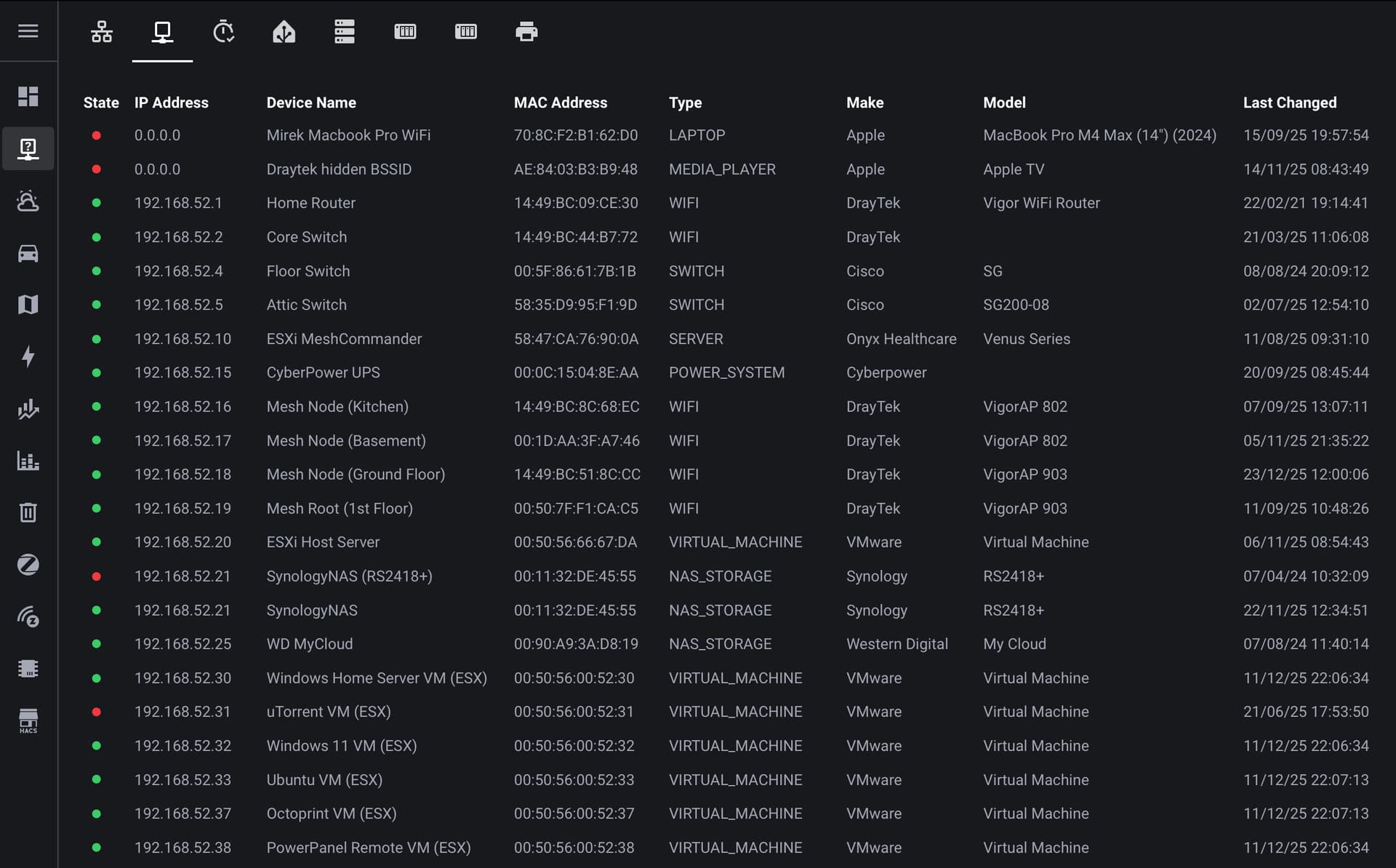Open the hamburger menu

point(28,31)
